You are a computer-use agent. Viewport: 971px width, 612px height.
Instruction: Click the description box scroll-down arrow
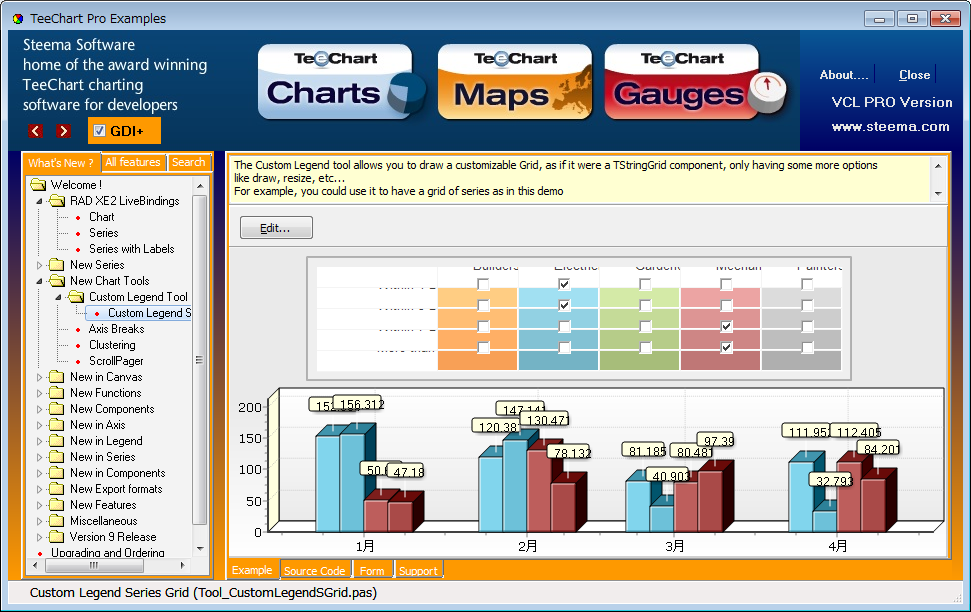click(x=938, y=194)
